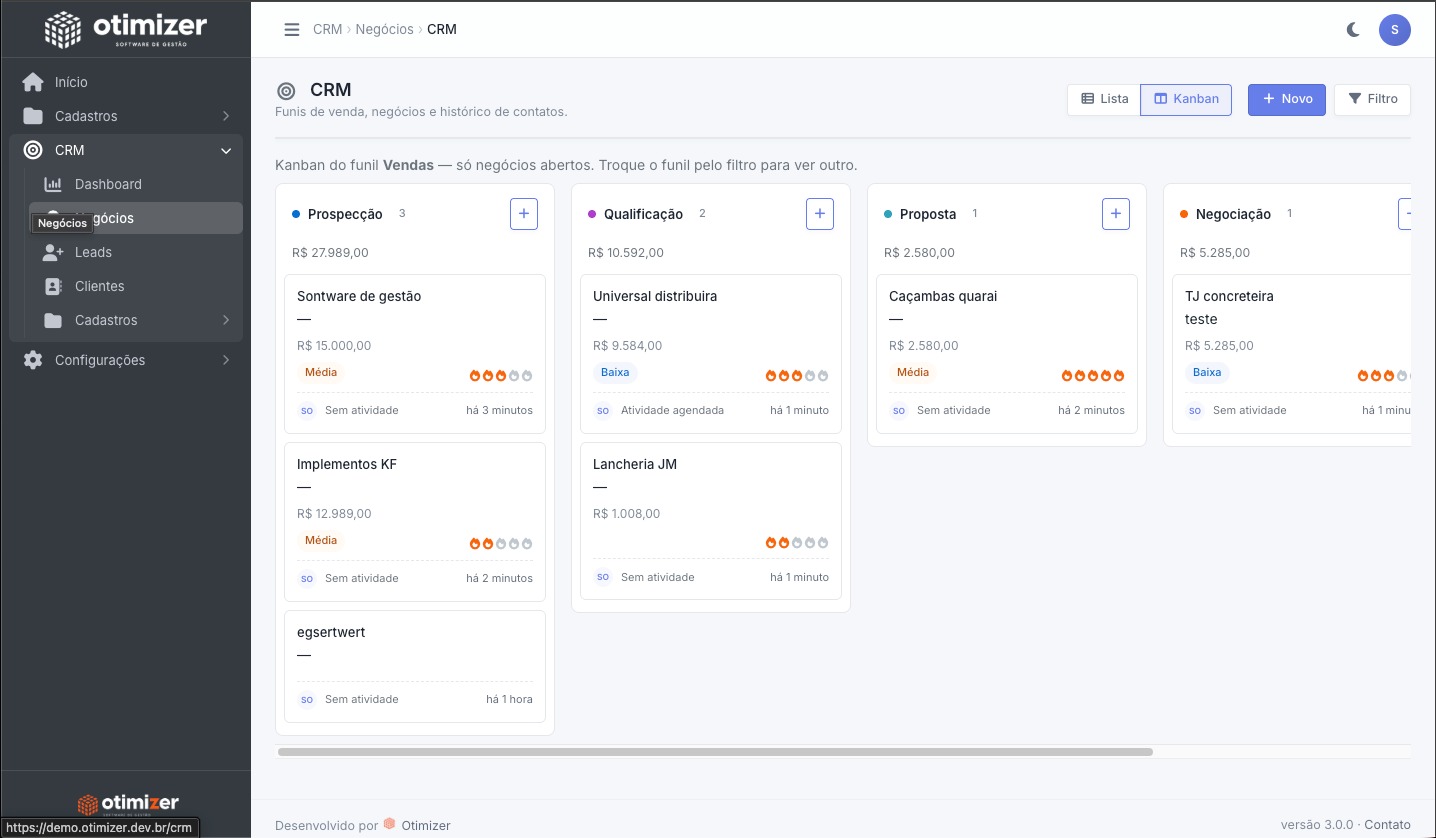Open the Contato footer link
Screen dimensions: 1436x838
(1387, 825)
